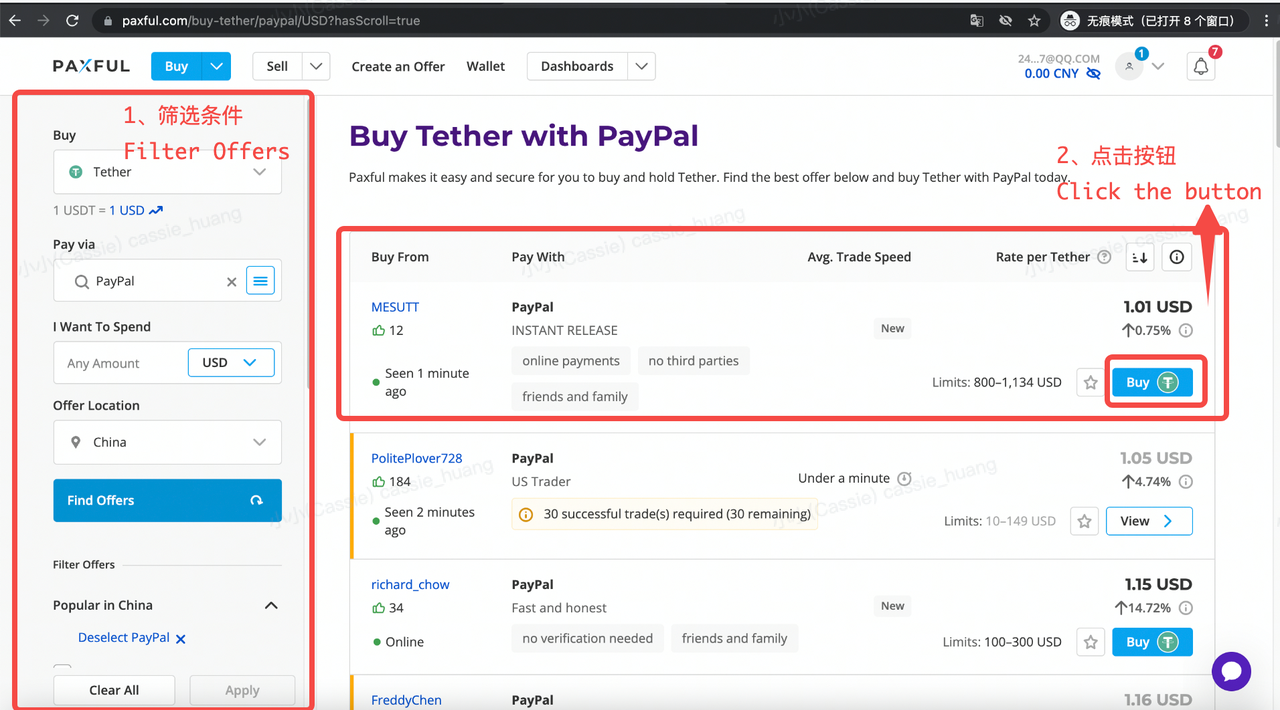
Task: Clear PayPal from Pay via field
Action: (x=232, y=282)
